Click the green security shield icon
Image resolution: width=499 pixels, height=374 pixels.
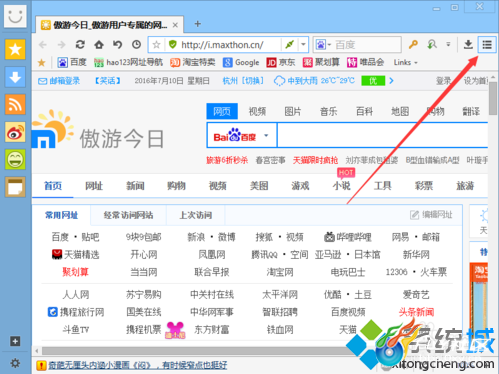point(173,44)
